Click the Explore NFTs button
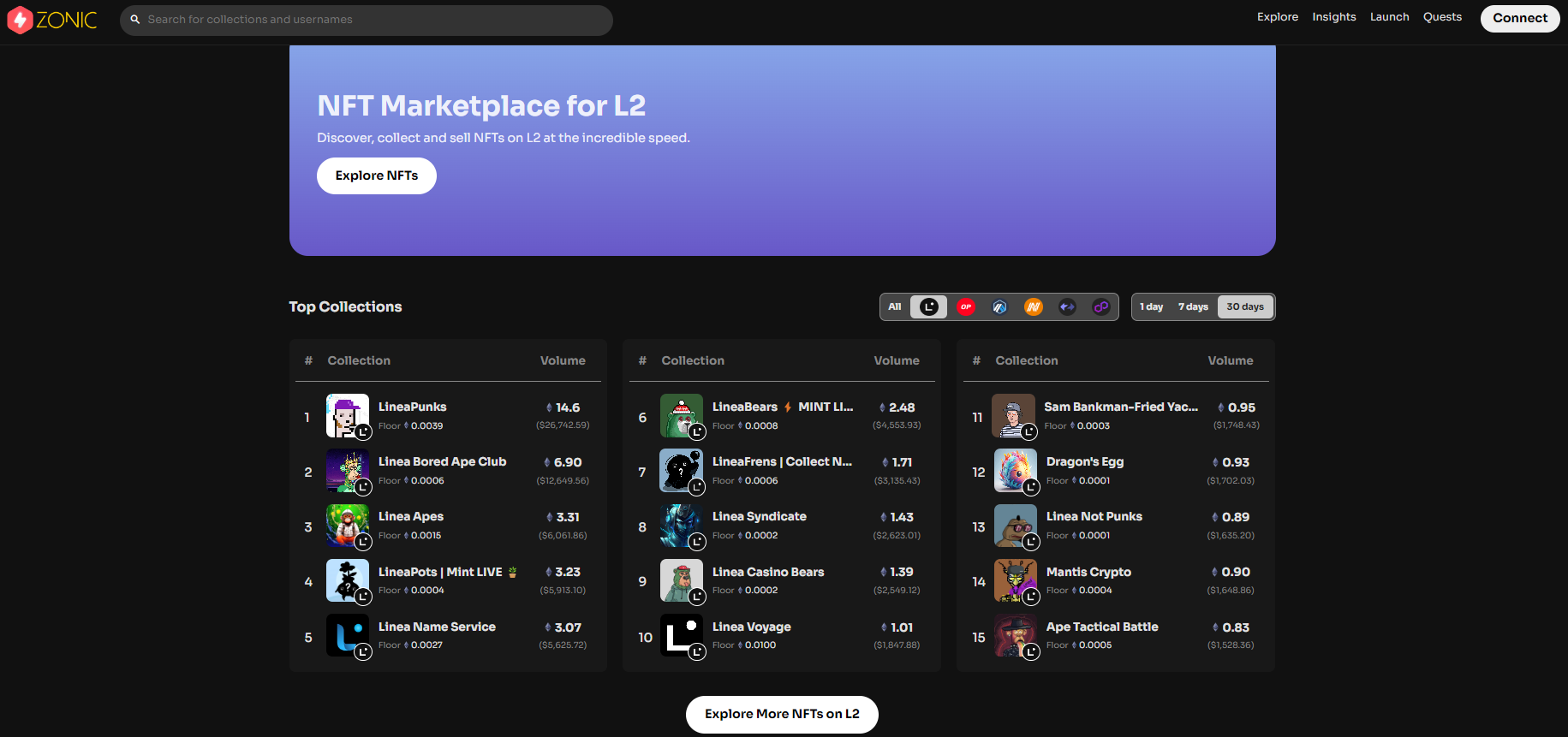This screenshot has width=1568, height=737. 377,175
